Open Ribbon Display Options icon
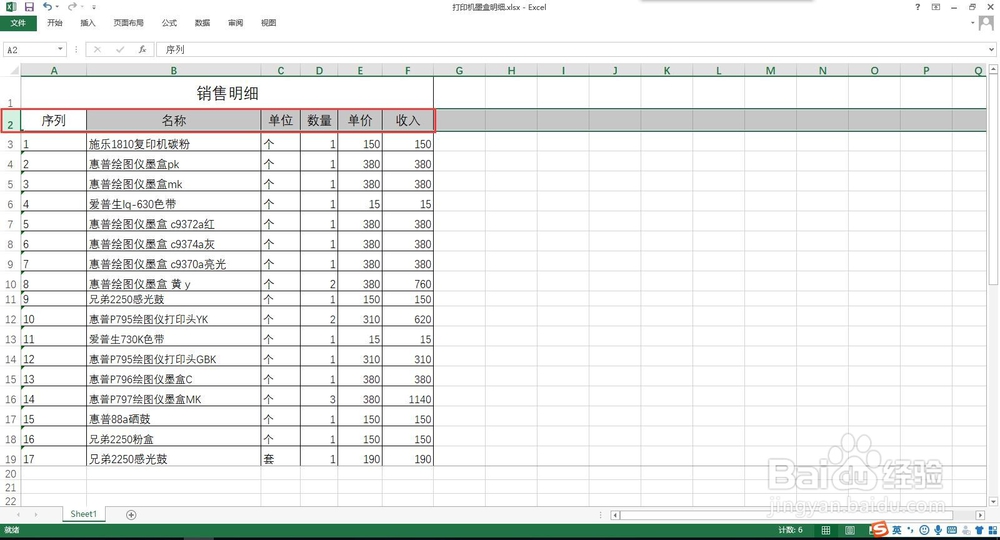 [936, 7]
